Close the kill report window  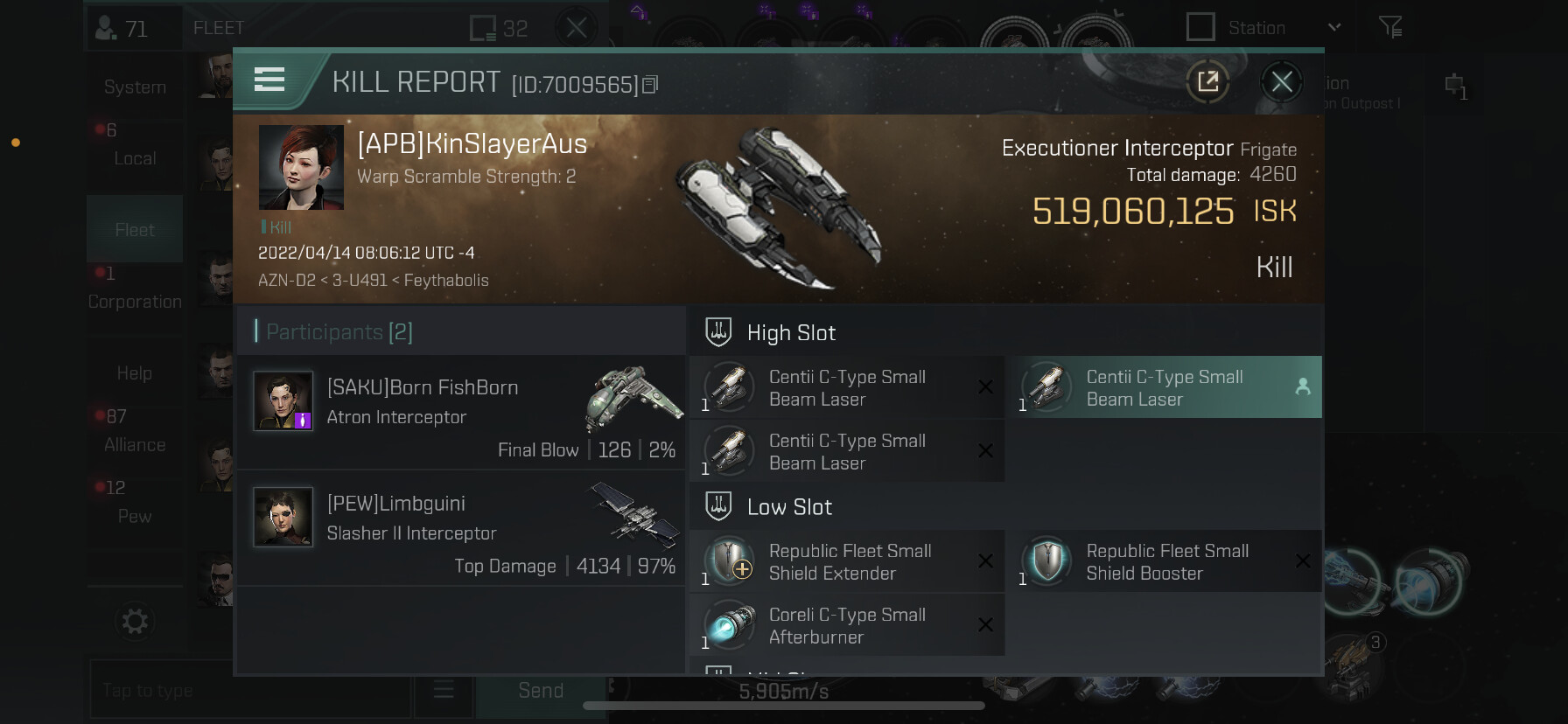[1282, 82]
